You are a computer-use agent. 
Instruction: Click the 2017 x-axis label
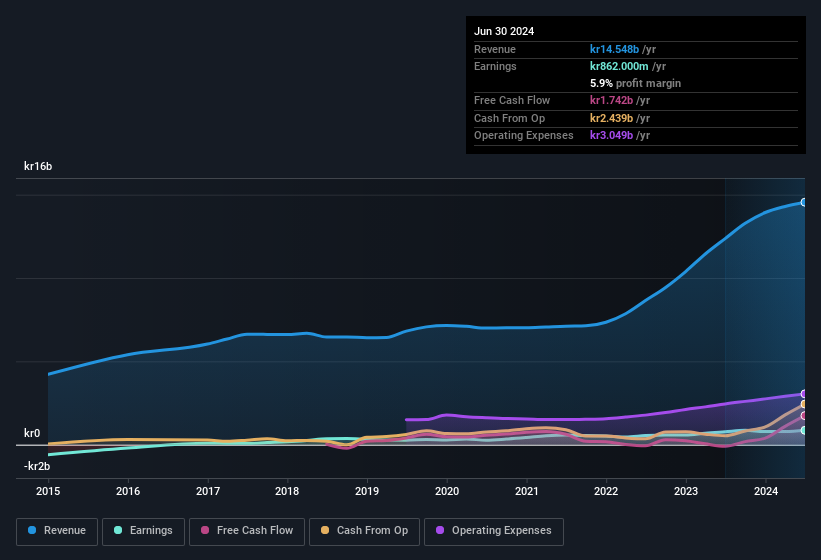click(x=208, y=491)
